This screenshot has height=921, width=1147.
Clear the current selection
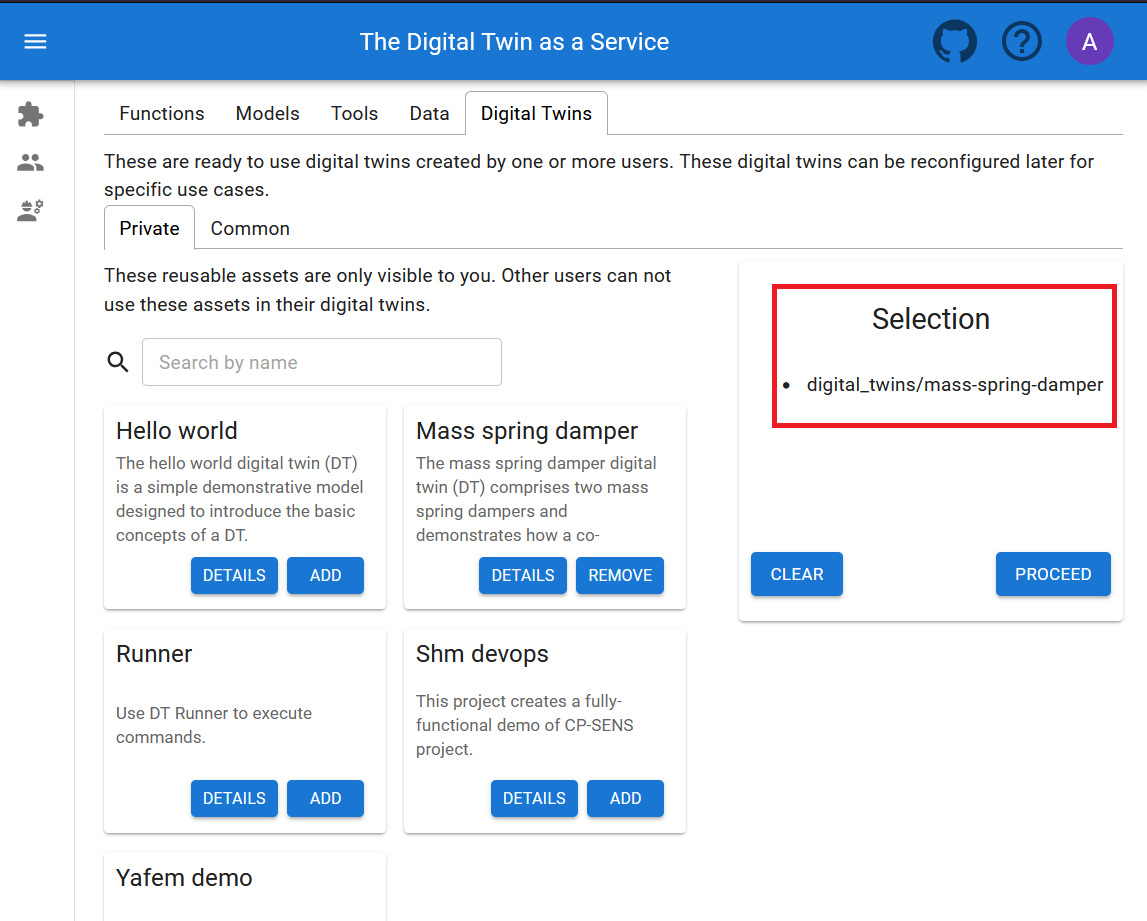(x=796, y=574)
